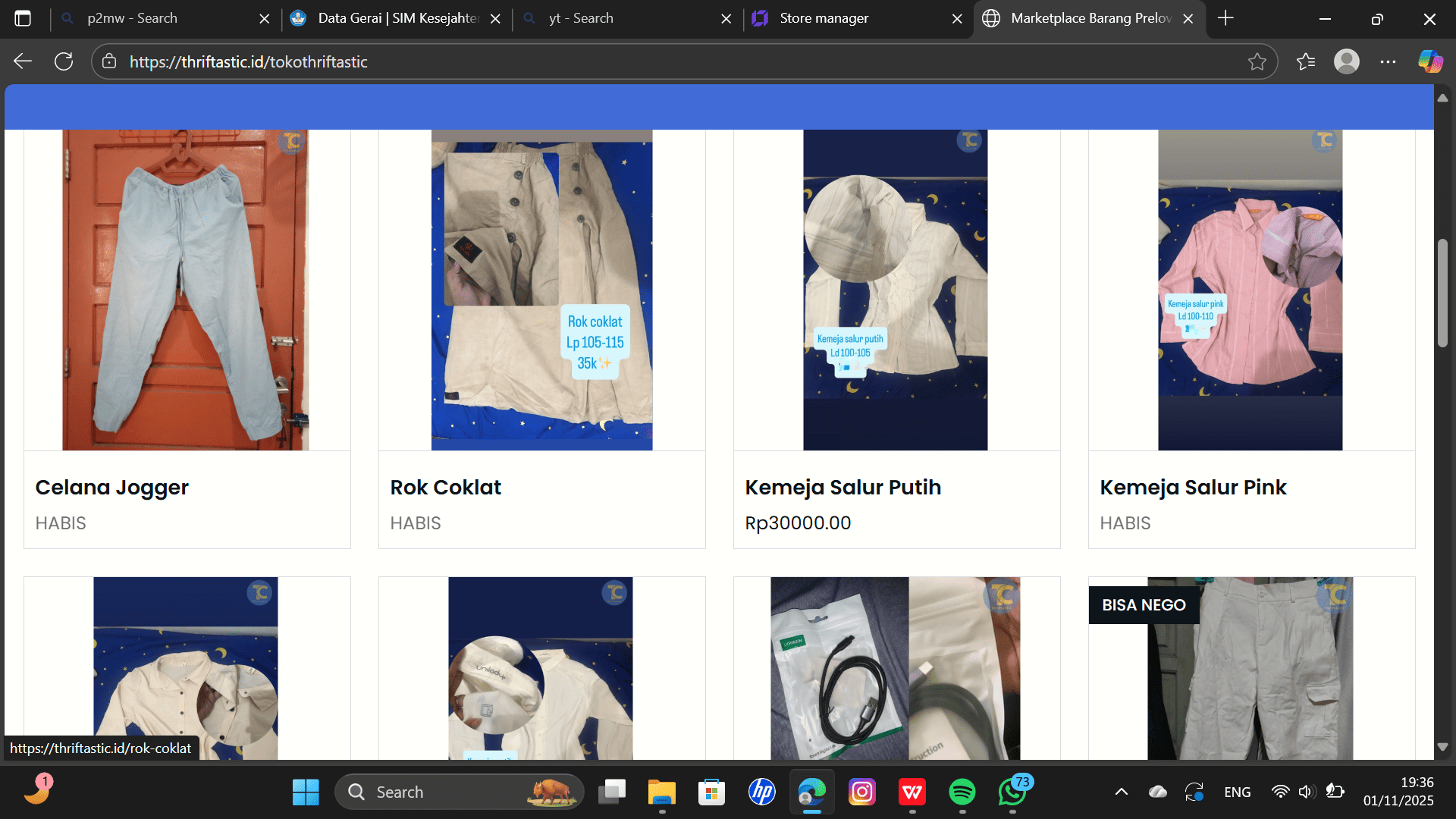Close the Data Gerai tab

495,18
